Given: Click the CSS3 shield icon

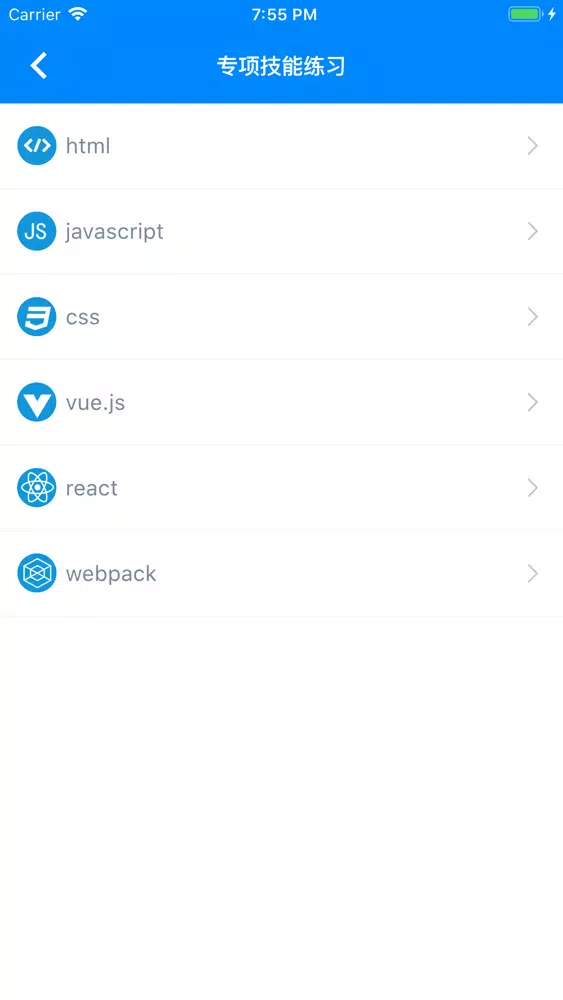Looking at the screenshot, I should click(36, 316).
